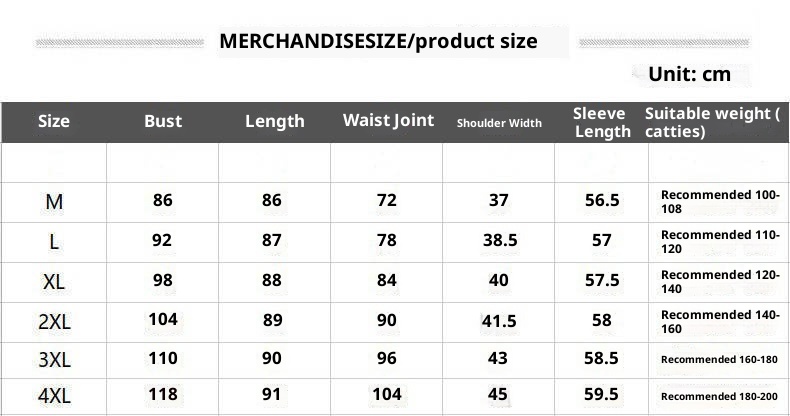Click the Length column header
This screenshot has width=790, height=416.
tap(274, 121)
